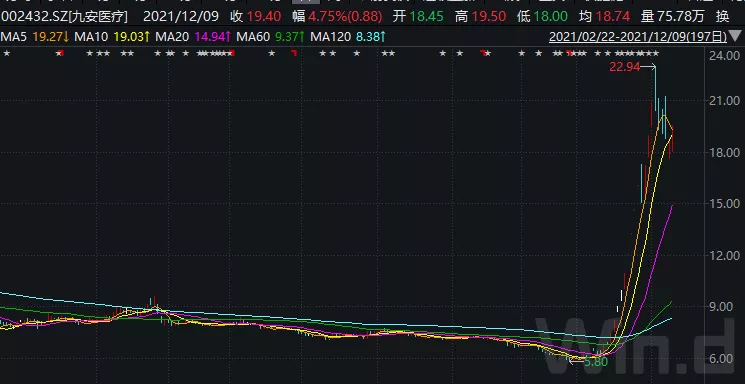Click the high price 高 19.50
Image resolution: width=745 pixels, height=384 pixels.
[x=480, y=17]
